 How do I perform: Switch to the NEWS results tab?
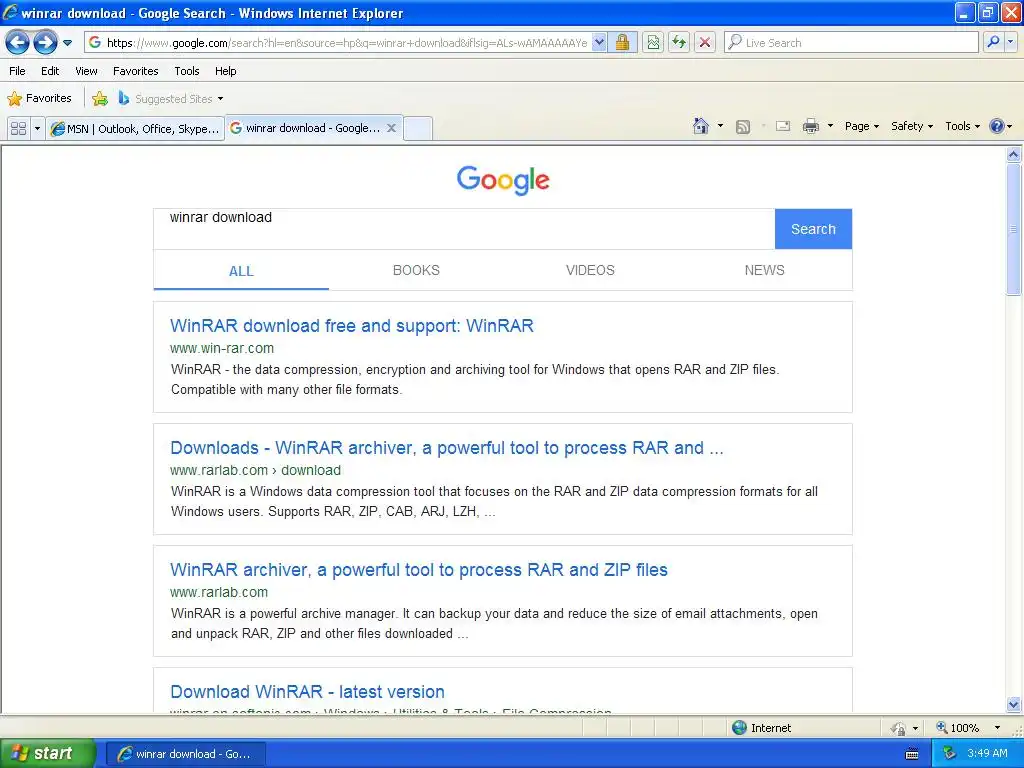765,270
